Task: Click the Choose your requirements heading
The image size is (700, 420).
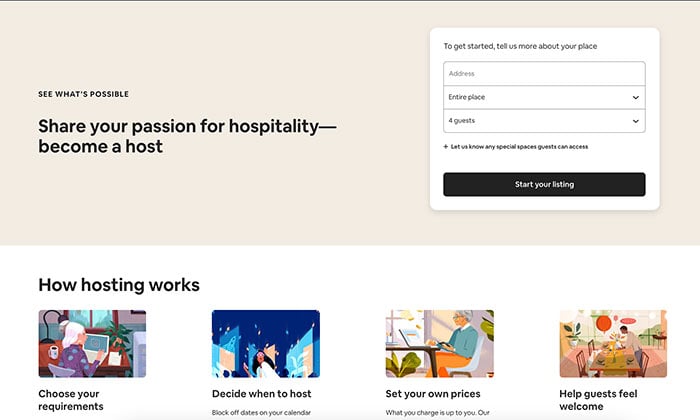Action: coord(71,400)
